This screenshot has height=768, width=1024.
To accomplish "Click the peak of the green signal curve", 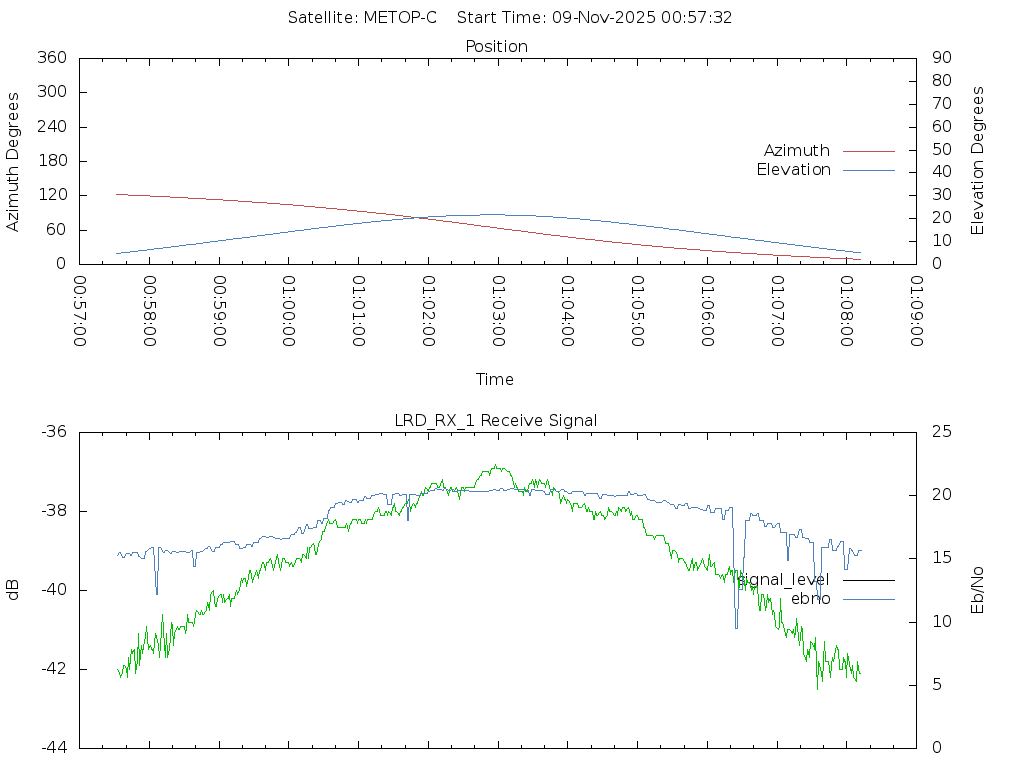I will [x=495, y=466].
